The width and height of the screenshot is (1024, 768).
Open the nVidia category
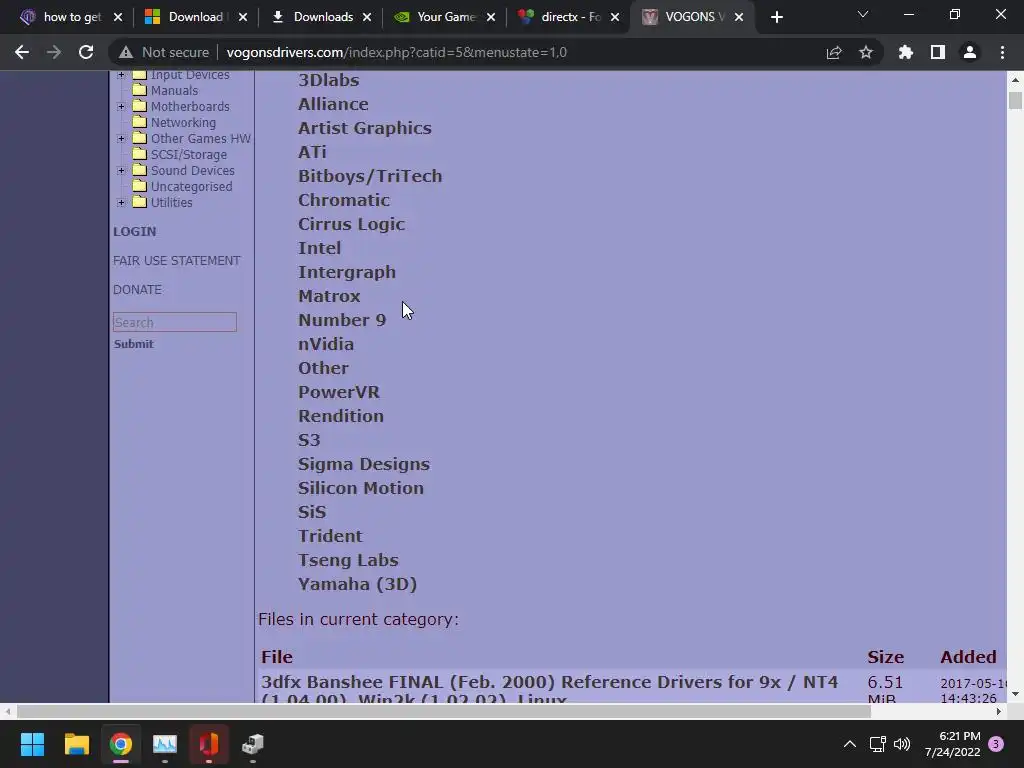(x=326, y=344)
